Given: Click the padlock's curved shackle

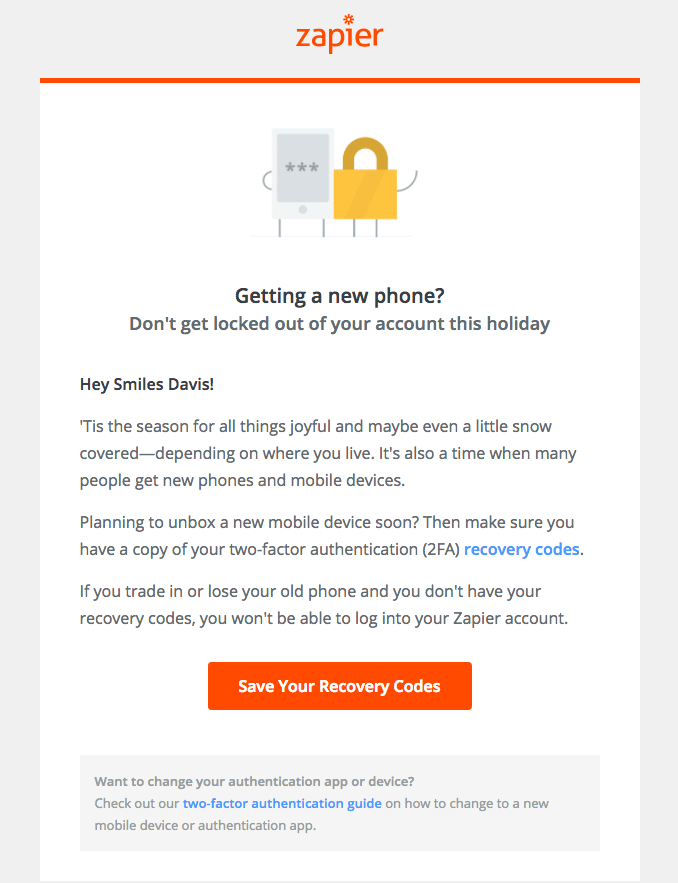Looking at the screenshot, I should (365, 154).
